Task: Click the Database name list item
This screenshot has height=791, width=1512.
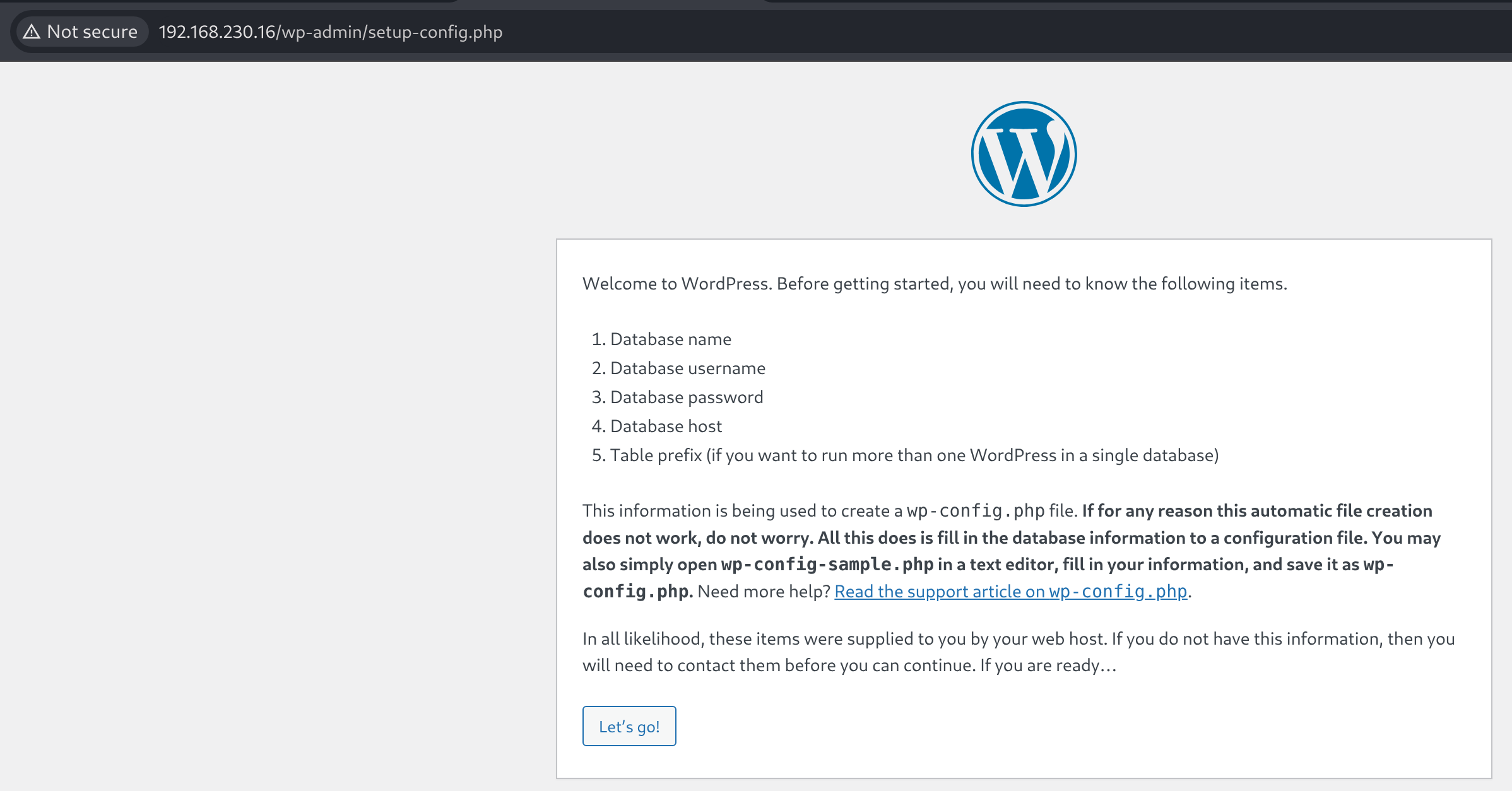Action: click(x=670, y=339)
